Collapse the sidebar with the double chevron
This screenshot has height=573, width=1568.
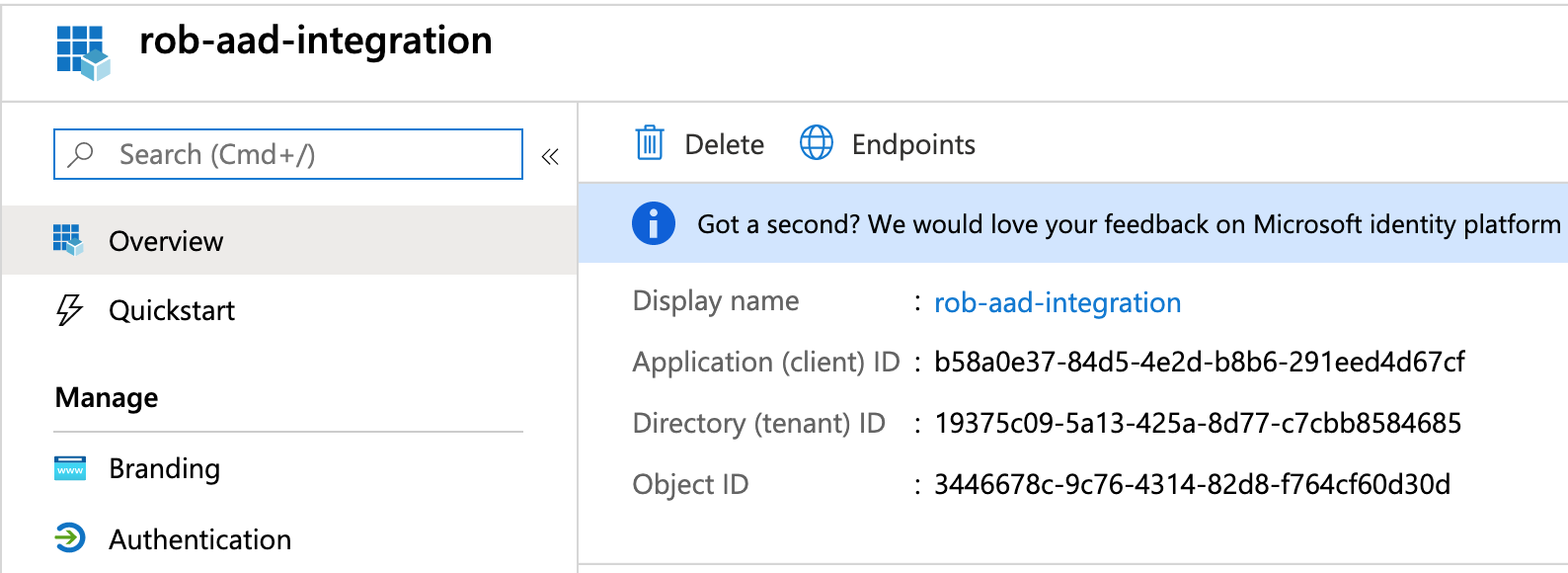point(550,156)
